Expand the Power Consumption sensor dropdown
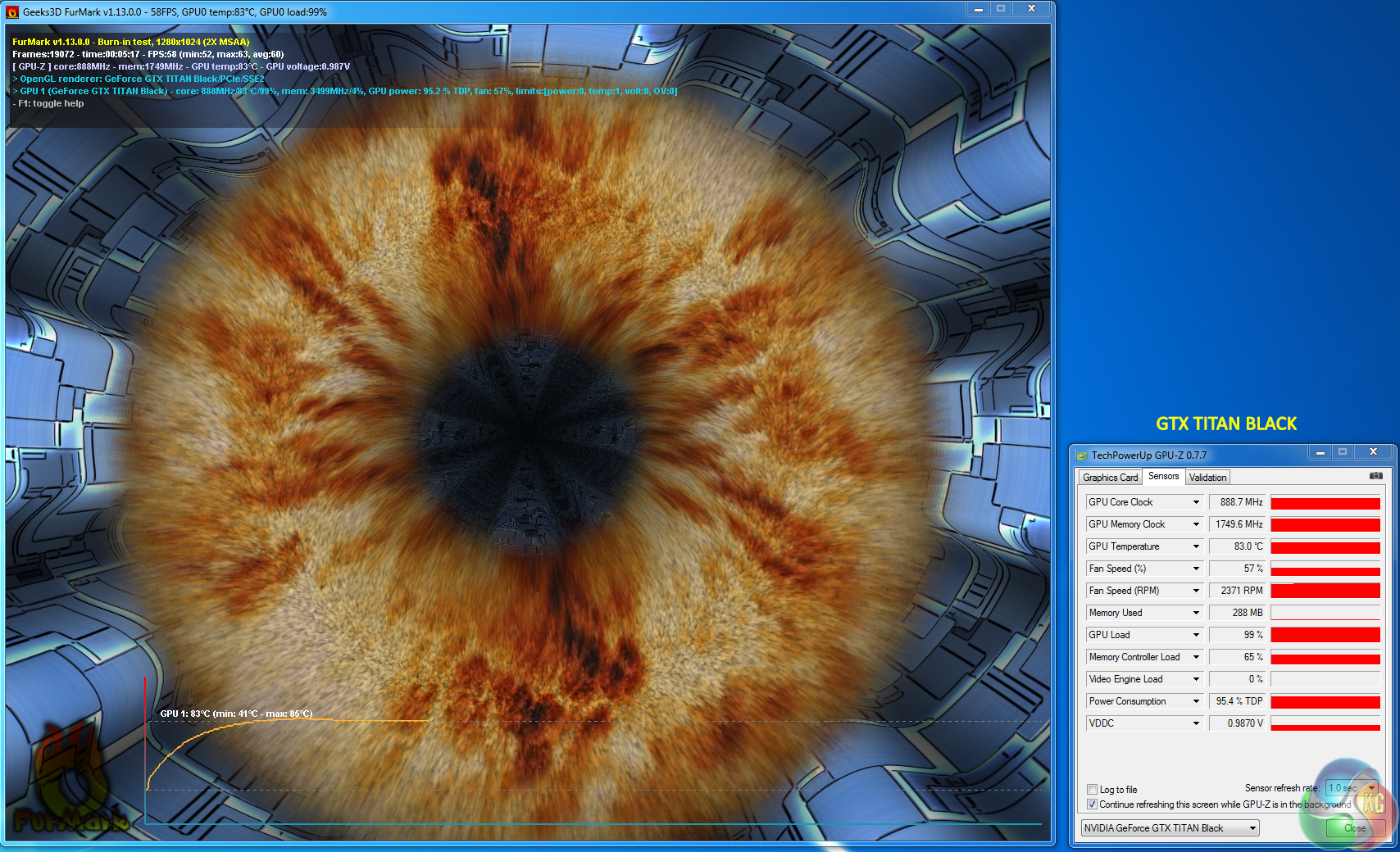 tap(1196, 701)
